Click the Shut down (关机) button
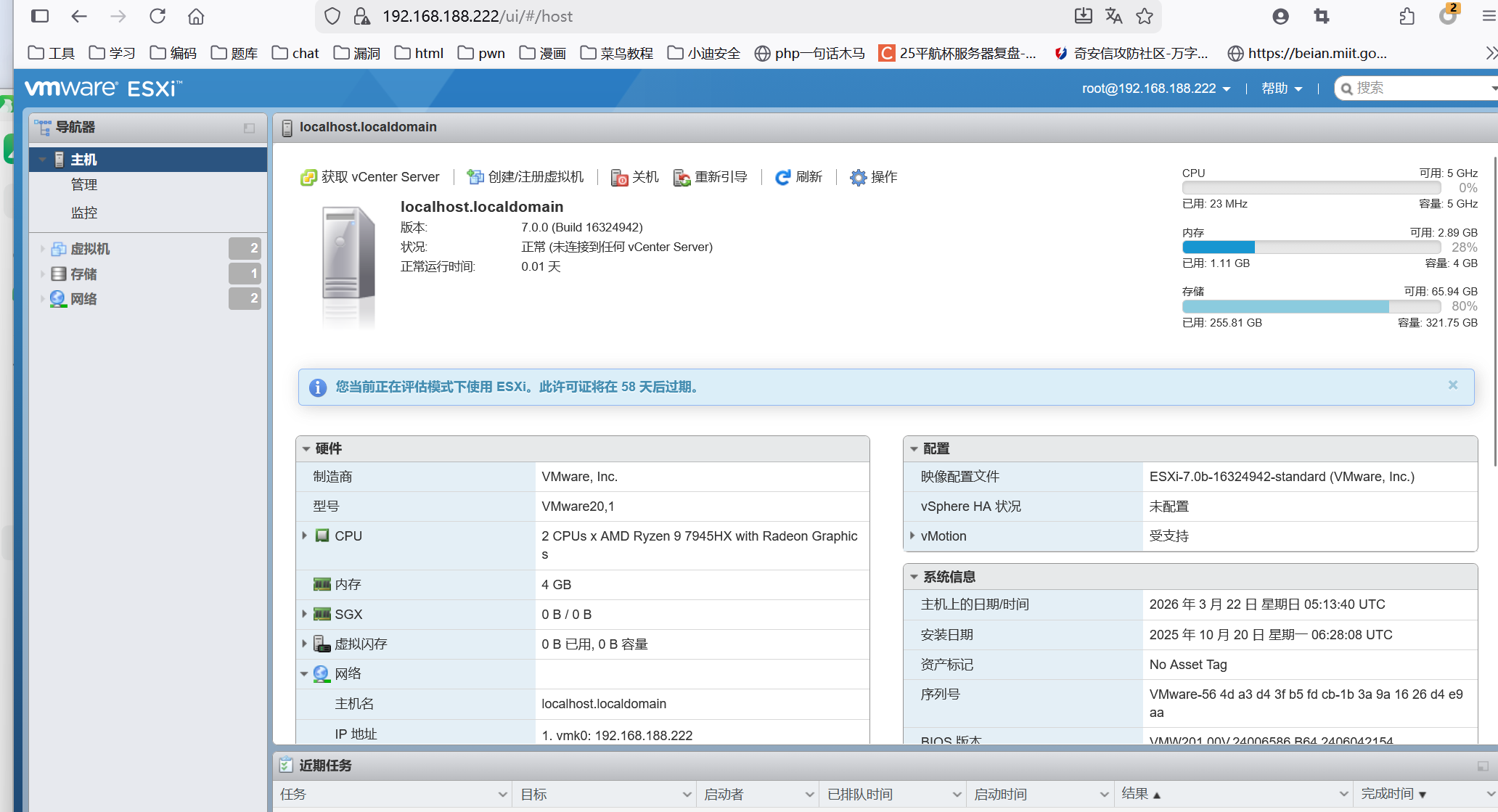This screenshot has width=1498, height=812. (635, 177)
